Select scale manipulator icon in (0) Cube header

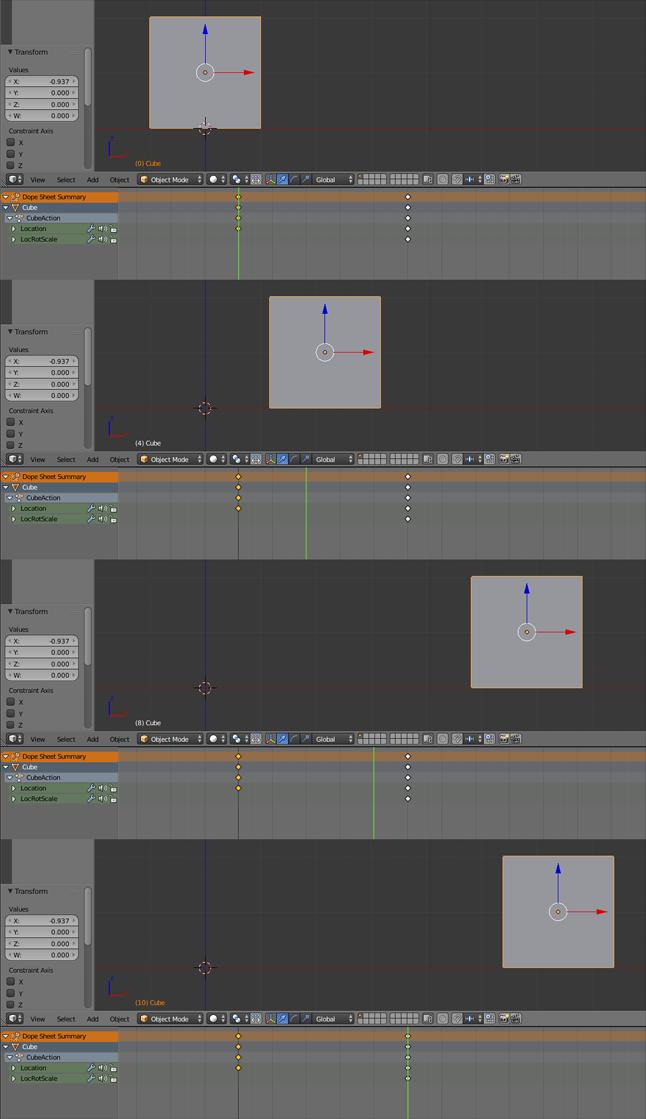pos(306,180)
